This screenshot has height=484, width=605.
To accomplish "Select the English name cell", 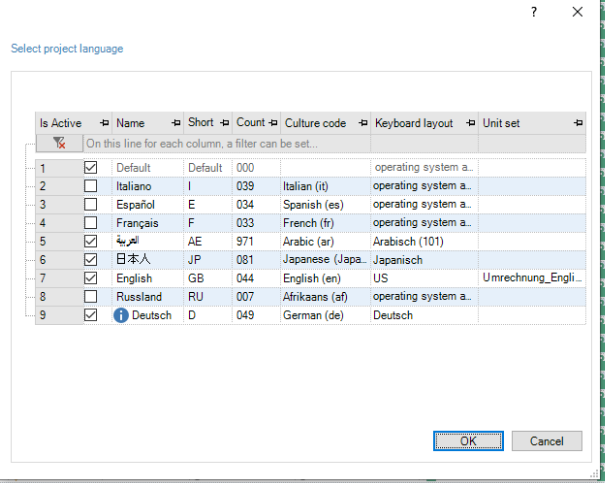I will (x=148, y=278).
